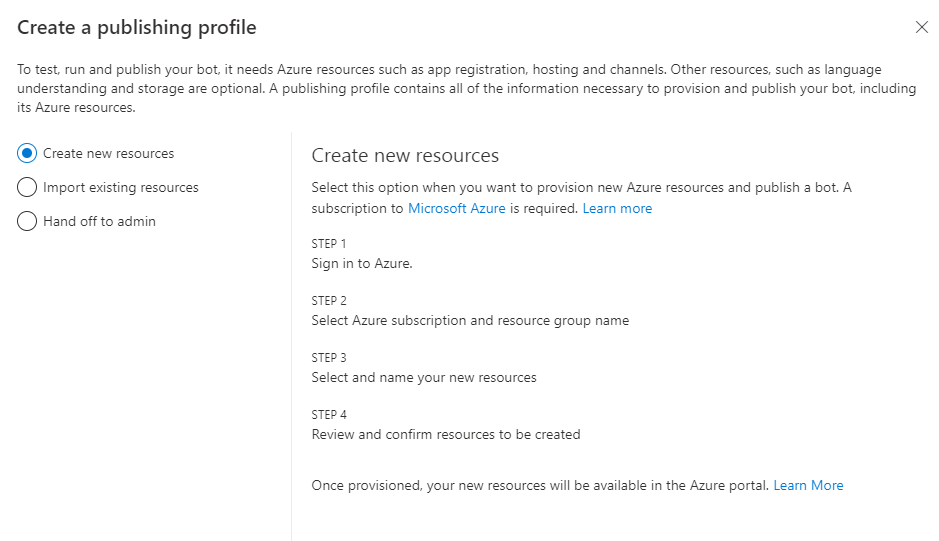Image resolution: width=939 pixels, height=541 pixels.
Task: Click the Create new resources option label
Action: coord(108,154)
